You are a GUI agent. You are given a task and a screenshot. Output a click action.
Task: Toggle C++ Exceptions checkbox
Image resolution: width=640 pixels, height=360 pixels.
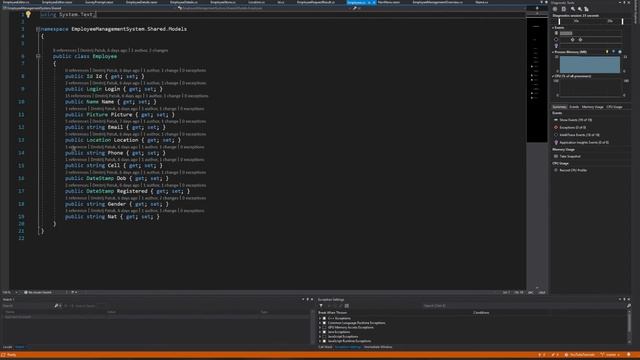click(324, 318)
